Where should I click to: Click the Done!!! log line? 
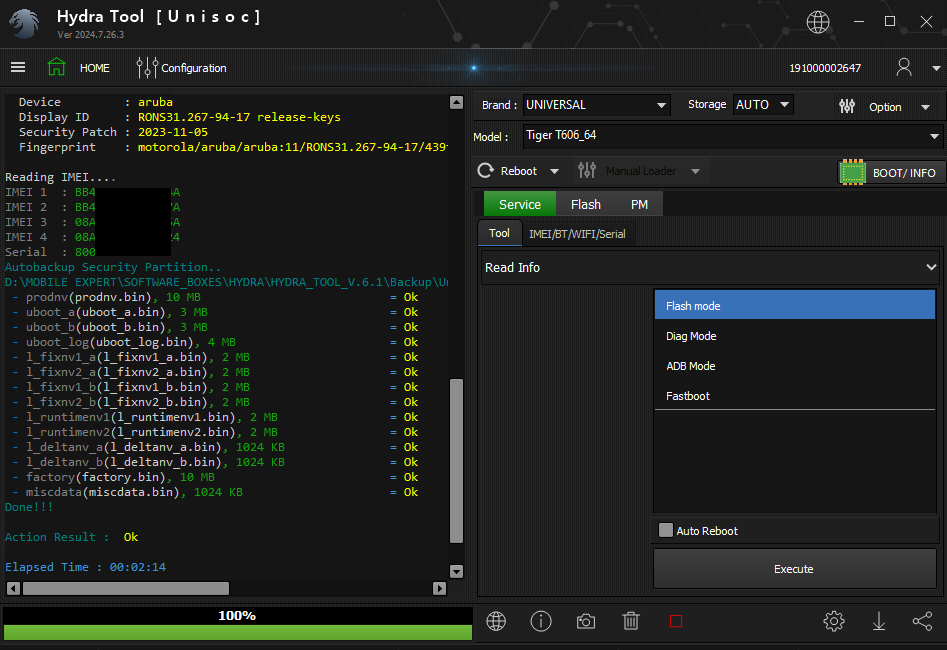(29, 507)
